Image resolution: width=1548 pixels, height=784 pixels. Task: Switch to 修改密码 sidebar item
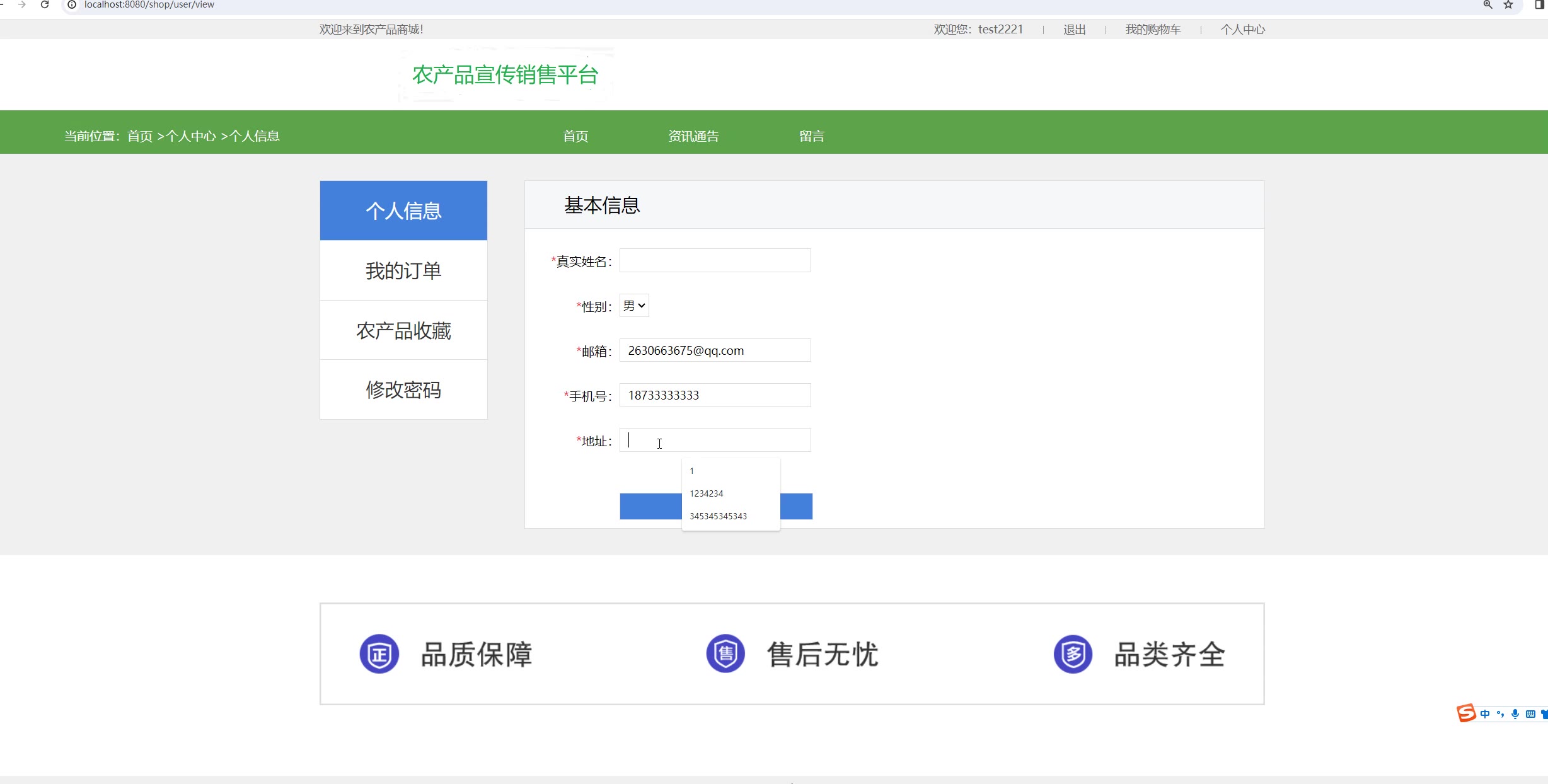(403, 389)
